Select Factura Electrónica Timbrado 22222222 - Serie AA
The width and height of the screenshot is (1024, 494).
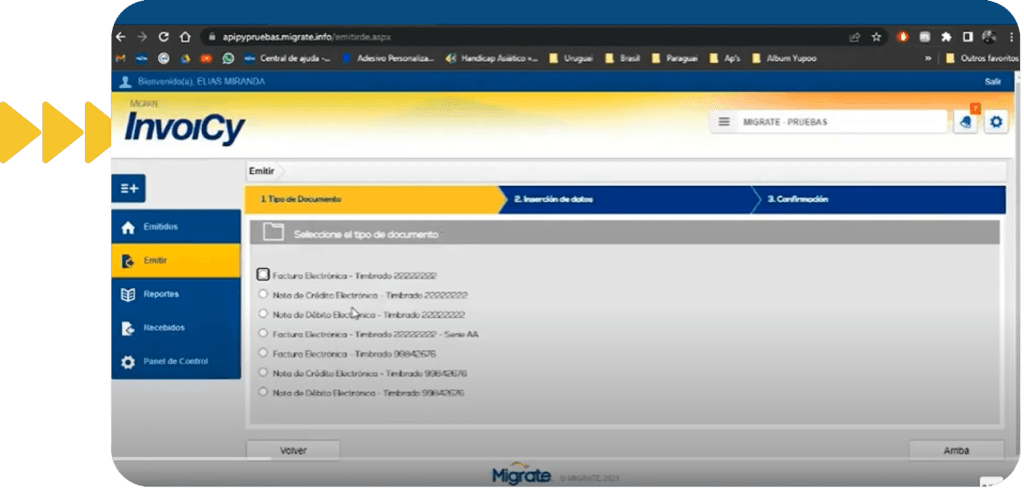(263, 333)
